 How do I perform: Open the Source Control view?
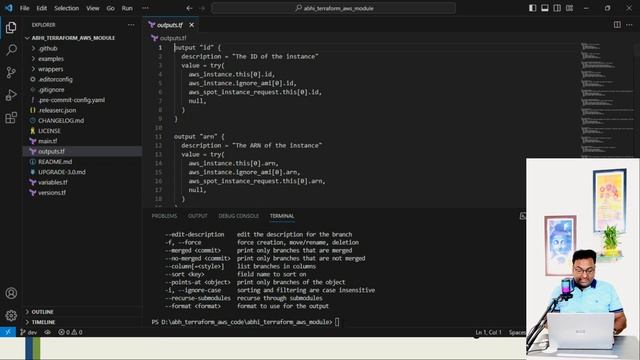click(x=11, y=73)
